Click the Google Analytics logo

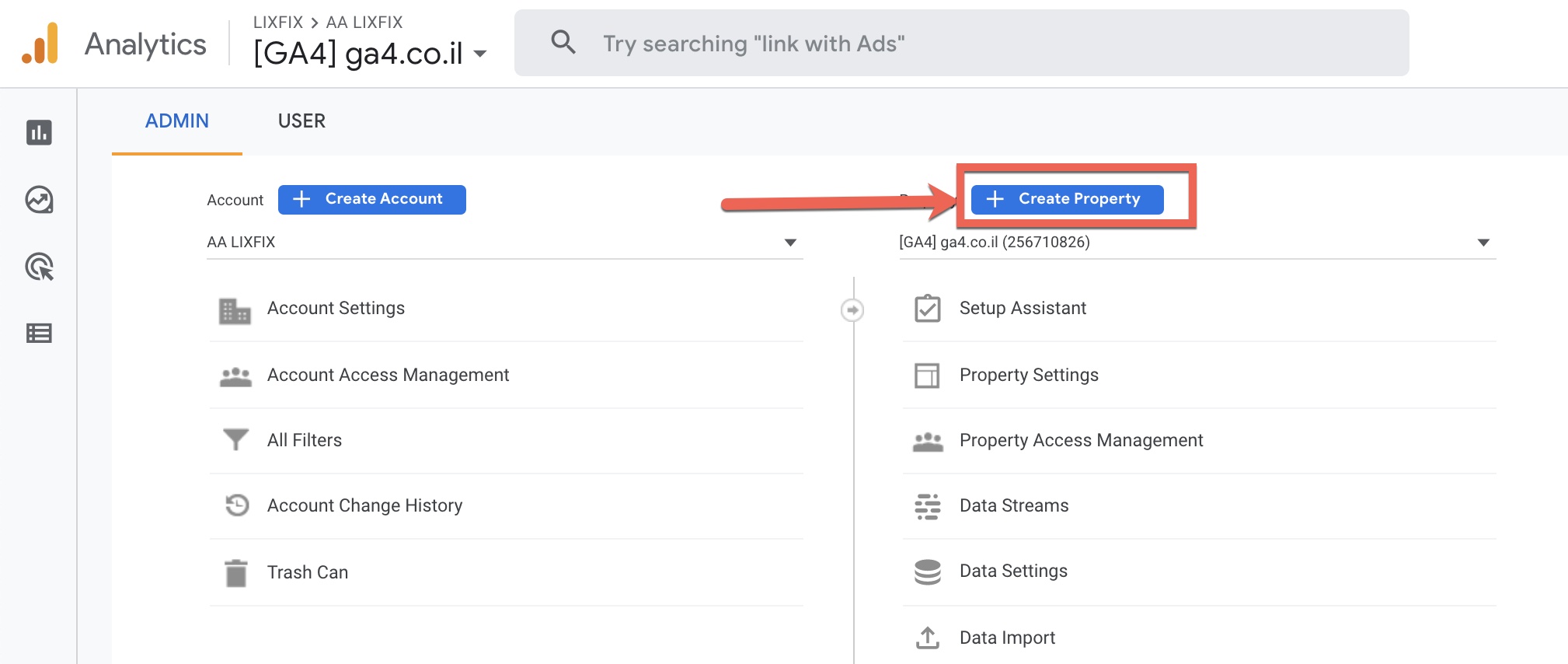point(40,44)
